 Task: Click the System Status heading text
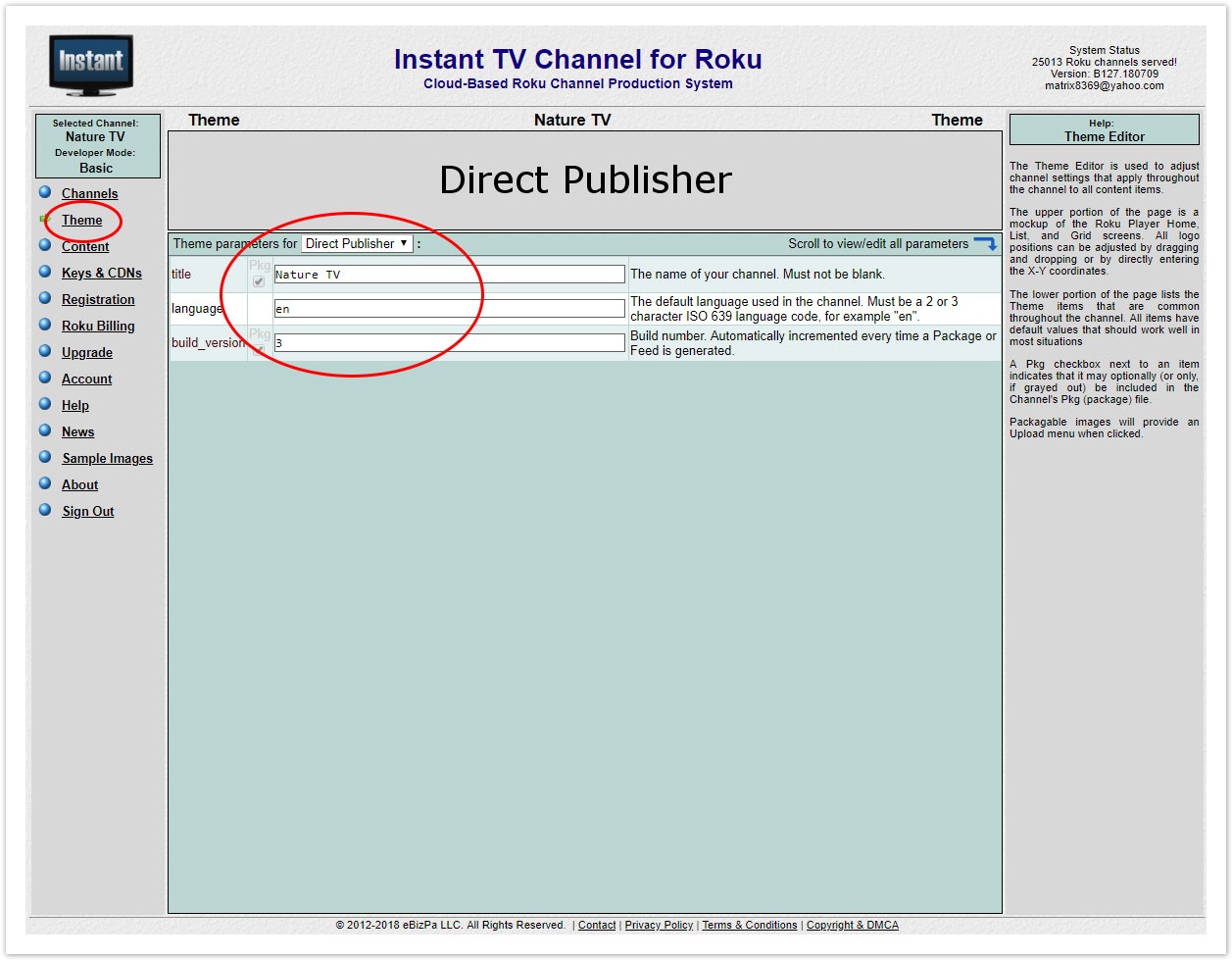pyautogui.click(x=1105, y=50)
